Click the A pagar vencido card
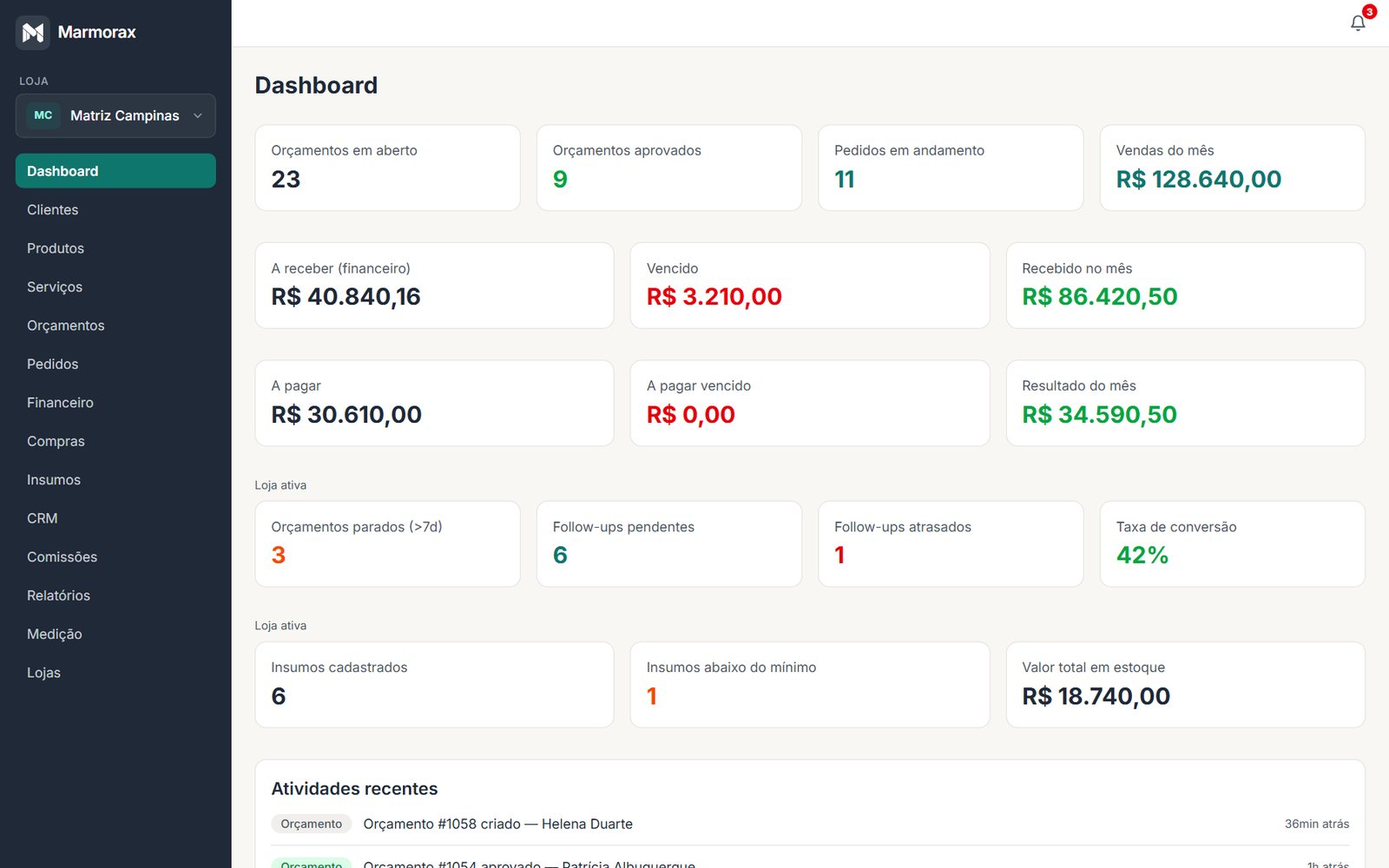1389x868 pixels. point(810,403)
